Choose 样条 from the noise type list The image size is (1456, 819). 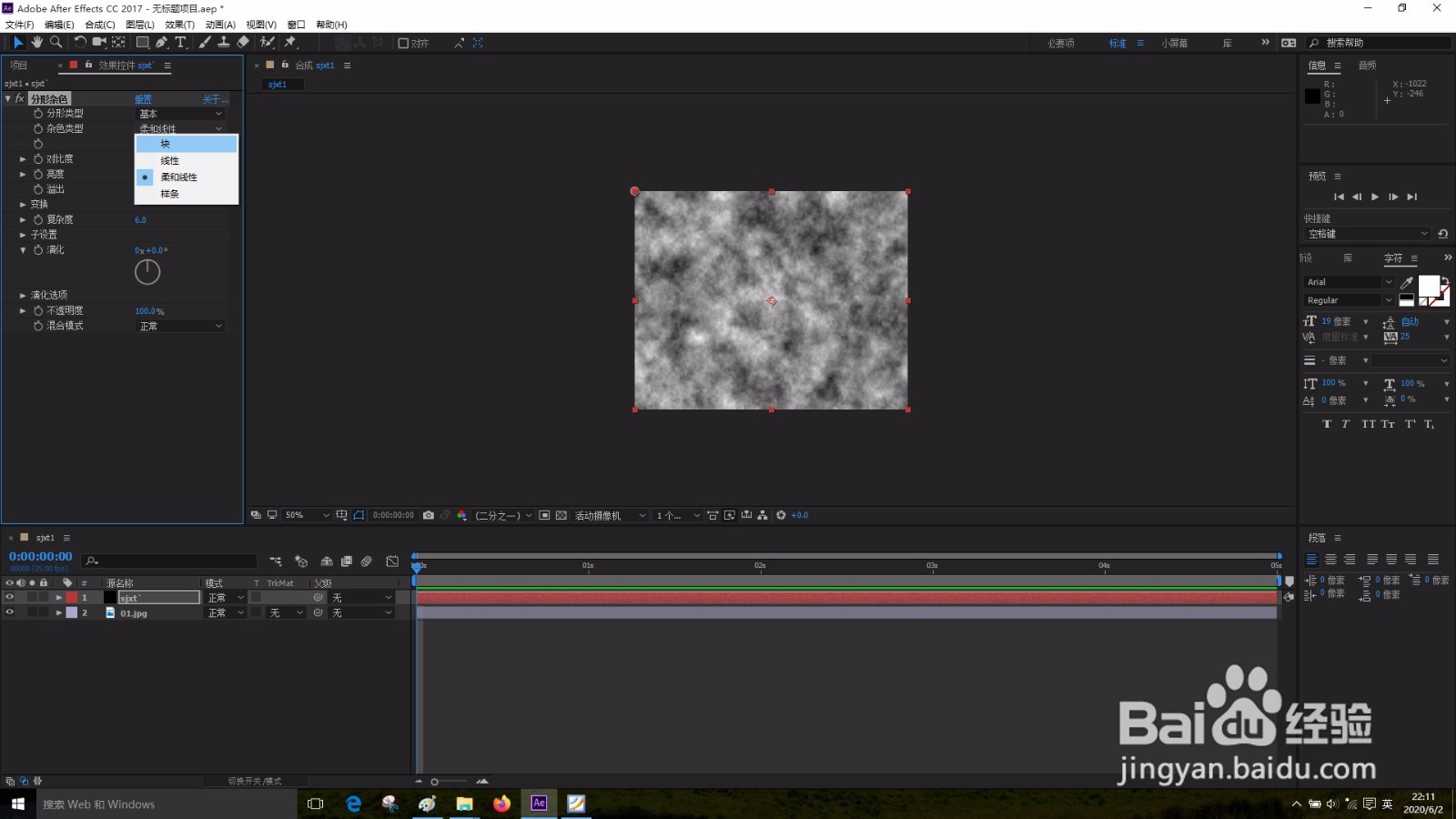pos(187,194)
